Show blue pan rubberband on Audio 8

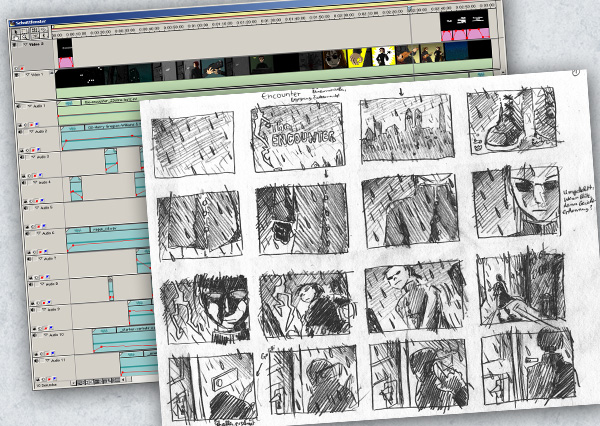tap(49, 302)
